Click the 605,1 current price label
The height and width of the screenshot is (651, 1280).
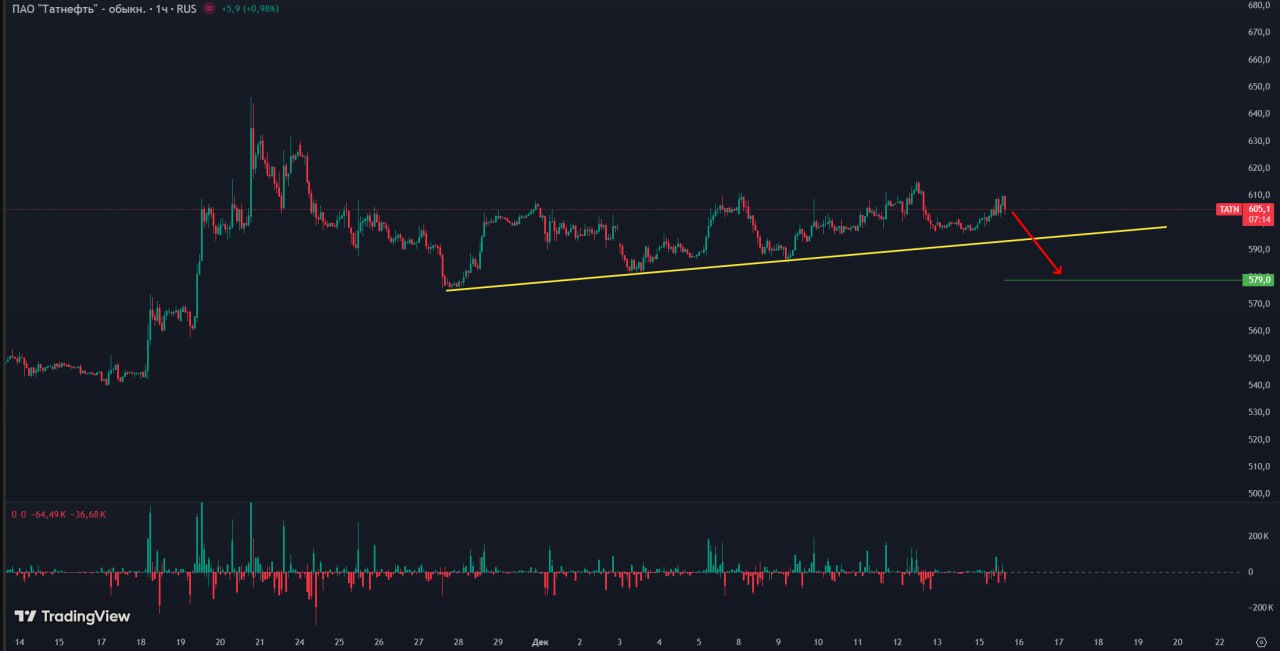pos(1260,209)
